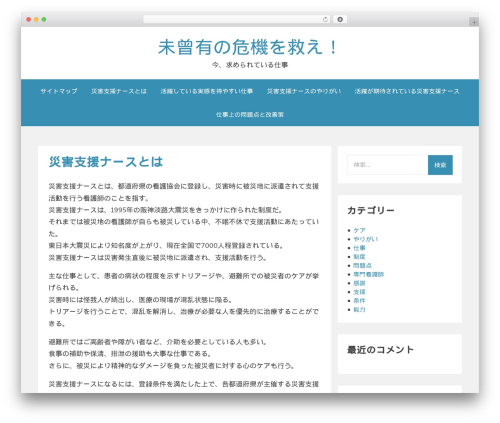The height and width of the screenshot is (423, 500).
Task: Click sentence beginning 東日本大震災により知名度
Action: (166, 246)
